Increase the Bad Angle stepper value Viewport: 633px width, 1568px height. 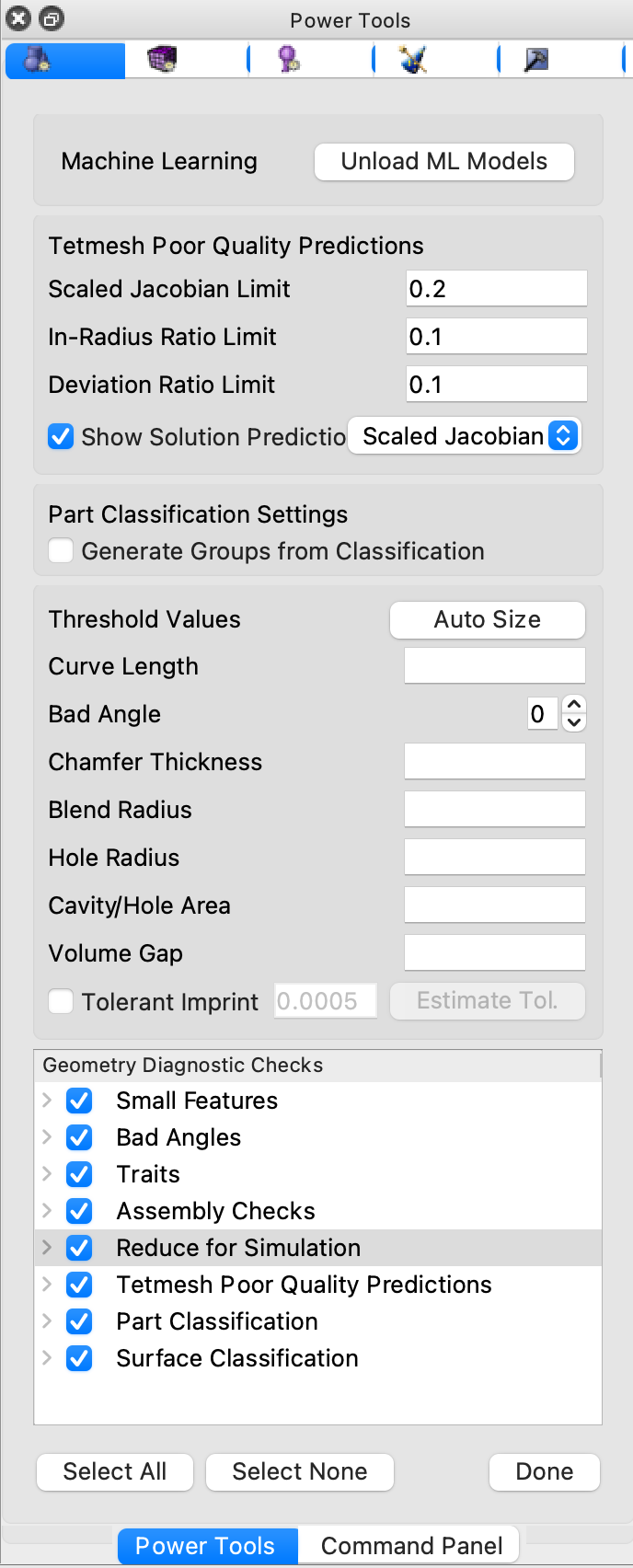pos(574,706)
